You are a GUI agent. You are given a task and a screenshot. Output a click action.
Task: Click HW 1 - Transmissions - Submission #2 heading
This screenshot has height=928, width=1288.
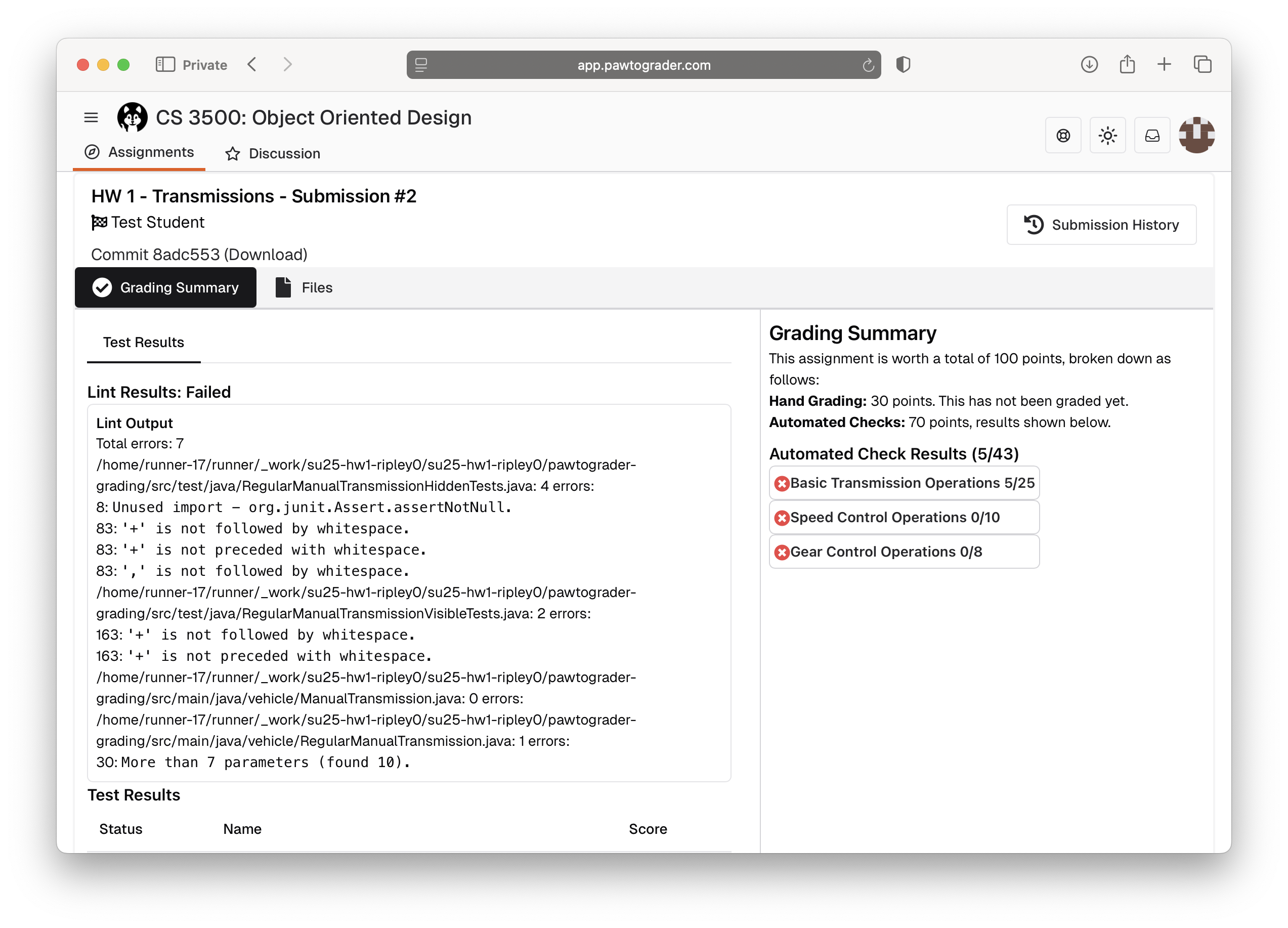(x=254, y=196)
